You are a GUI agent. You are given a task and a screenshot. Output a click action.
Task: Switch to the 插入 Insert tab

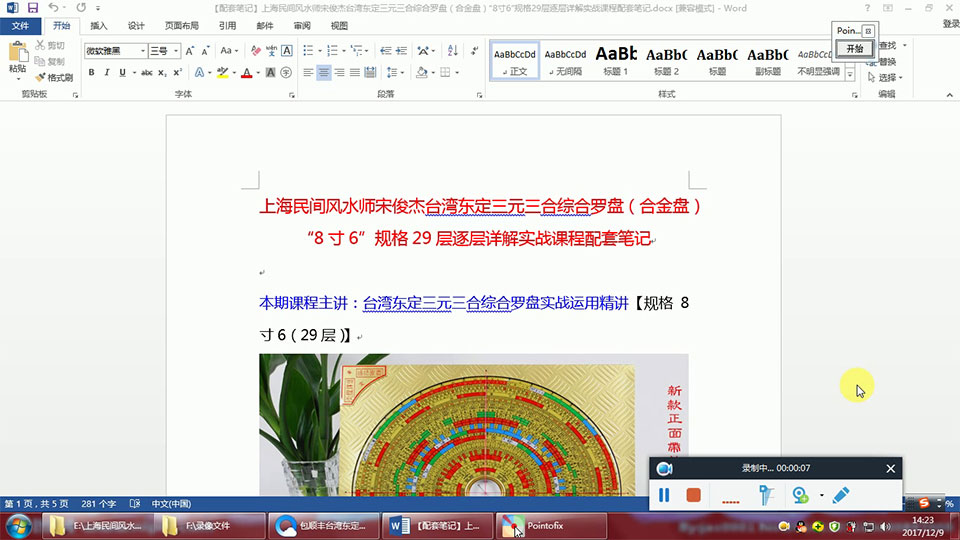98,26
